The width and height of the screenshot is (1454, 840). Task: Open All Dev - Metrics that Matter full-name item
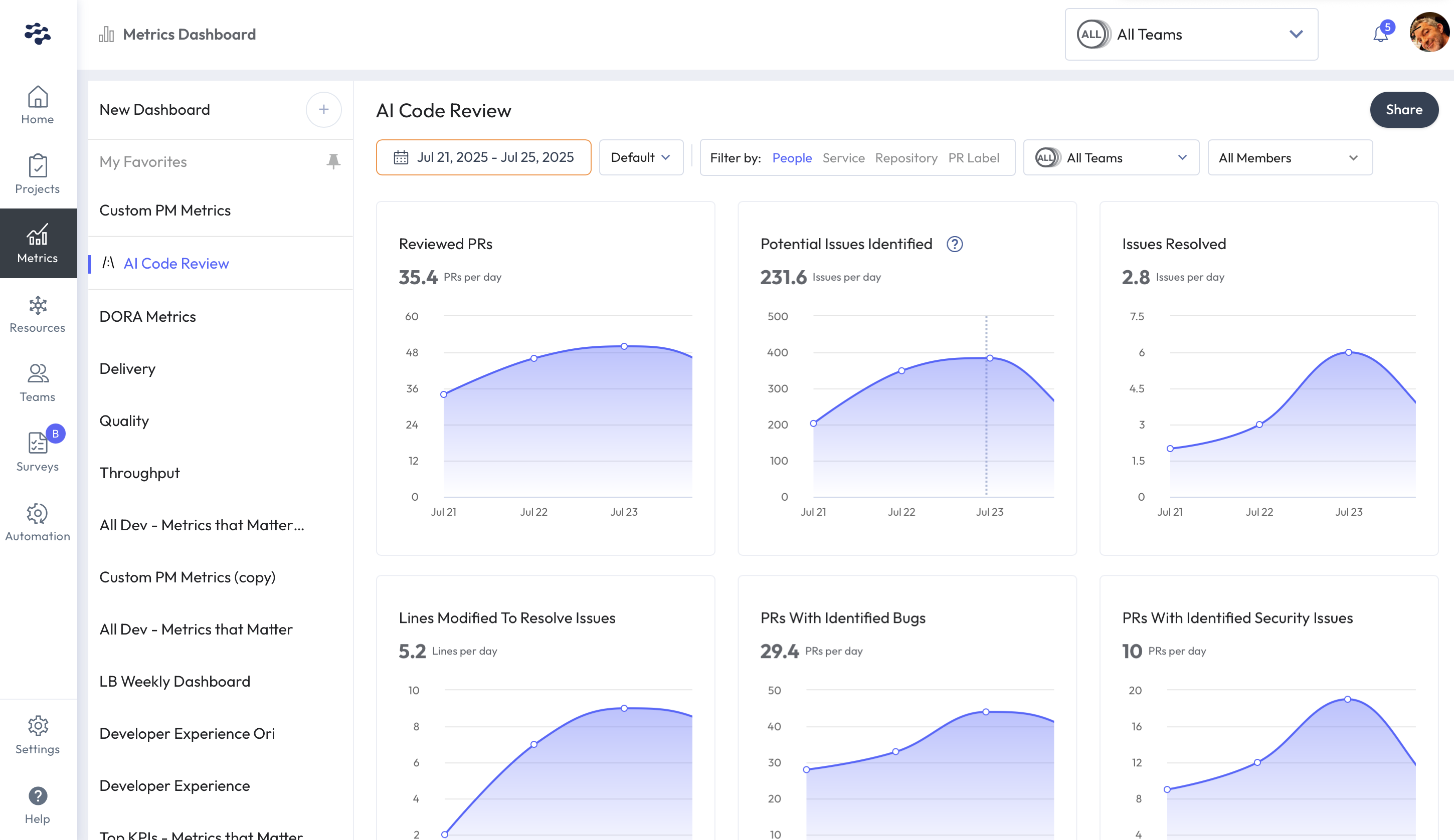pyautogui.click(x=196, y=629)
